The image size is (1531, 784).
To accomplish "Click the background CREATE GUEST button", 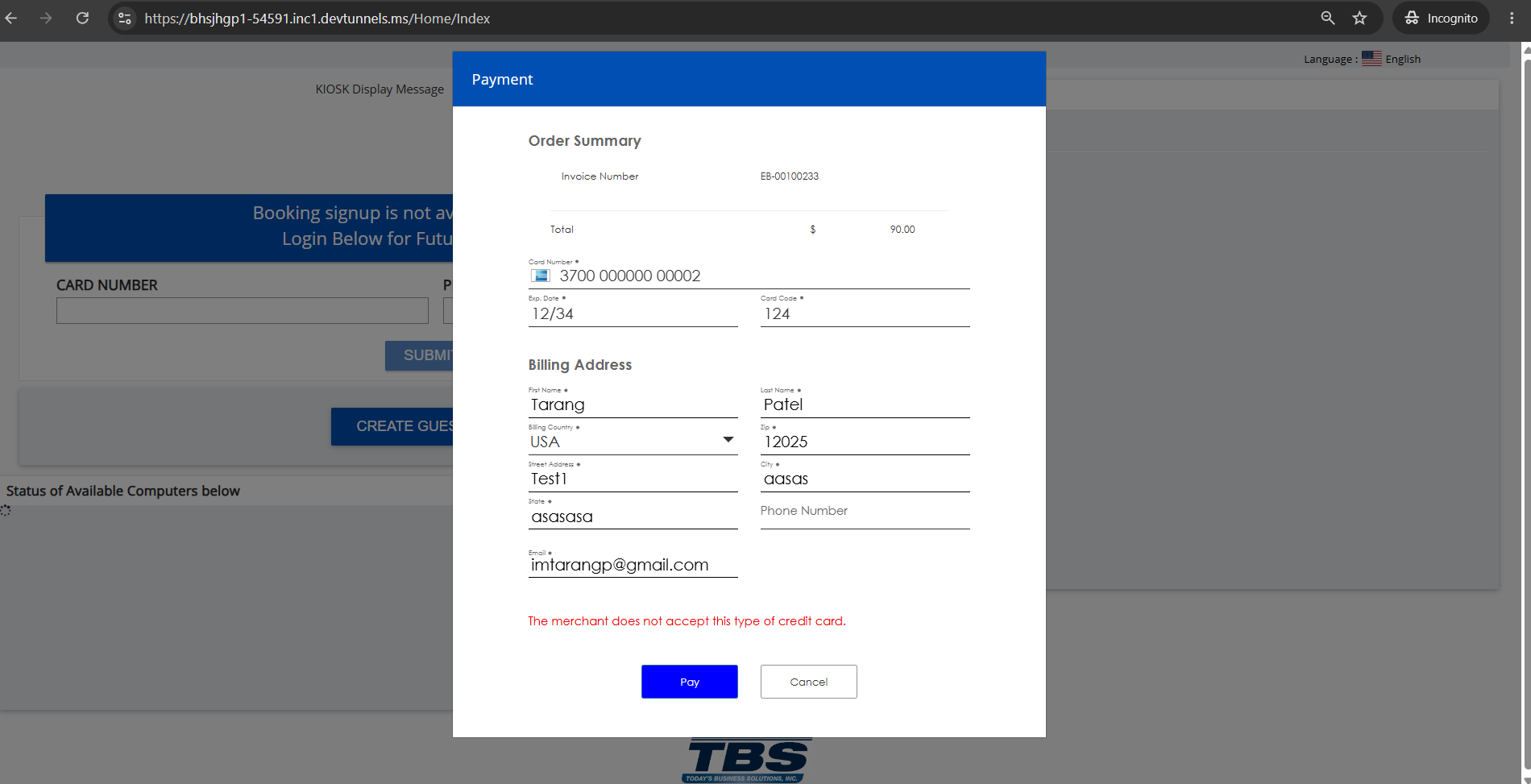I will pos(392,426).
